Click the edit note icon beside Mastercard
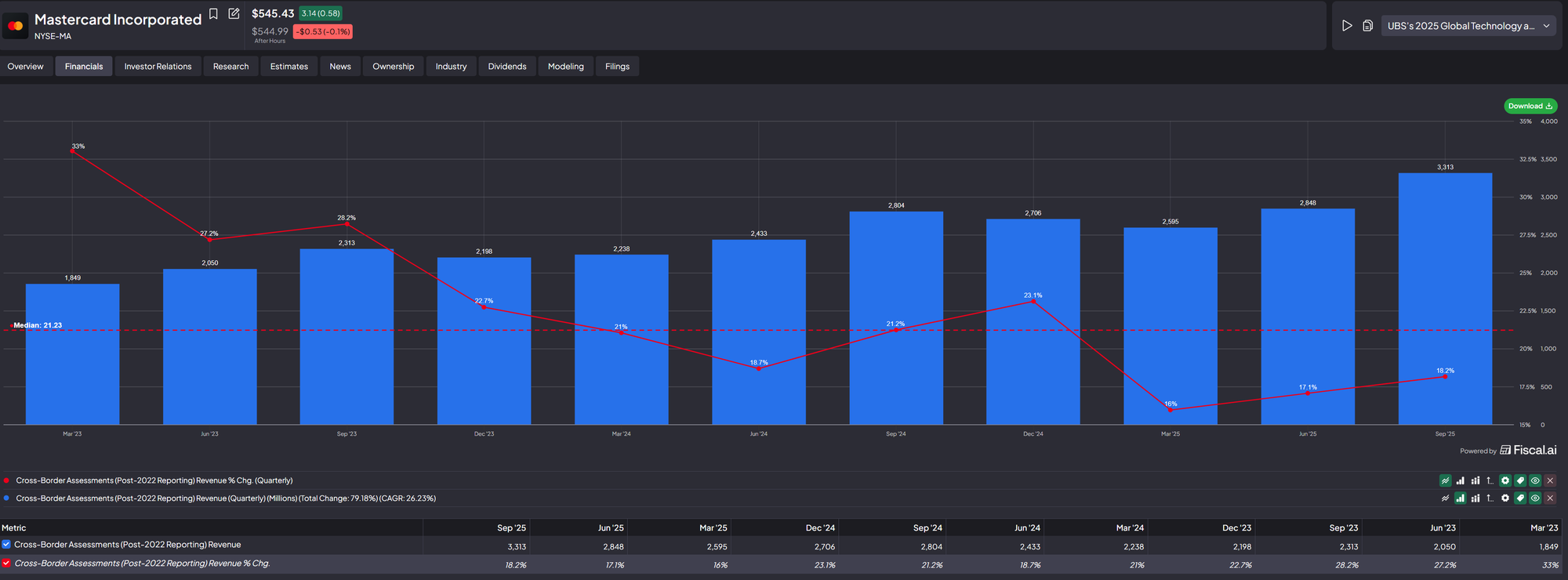Viewport: 1568px width, 580px height. tap(234, 14)
